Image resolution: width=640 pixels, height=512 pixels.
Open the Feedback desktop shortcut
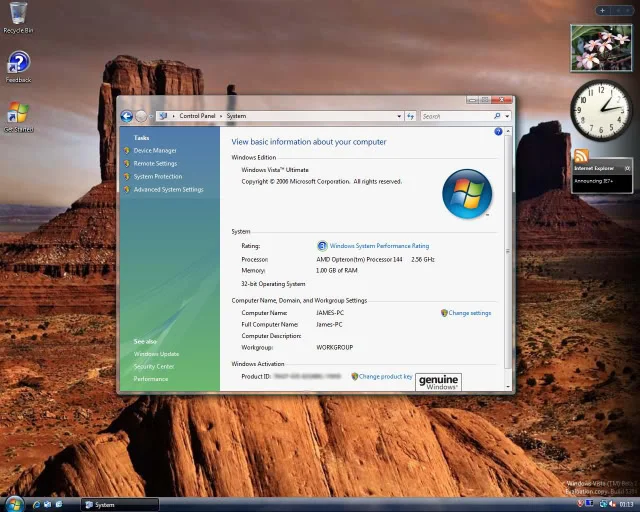point(18,67)
